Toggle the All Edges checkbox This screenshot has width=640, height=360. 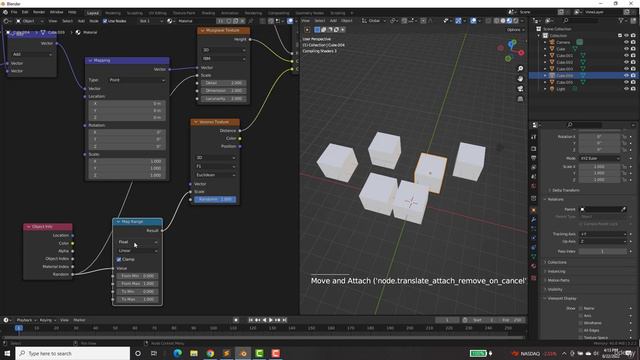pyautogui.click(x=580, y=331)
